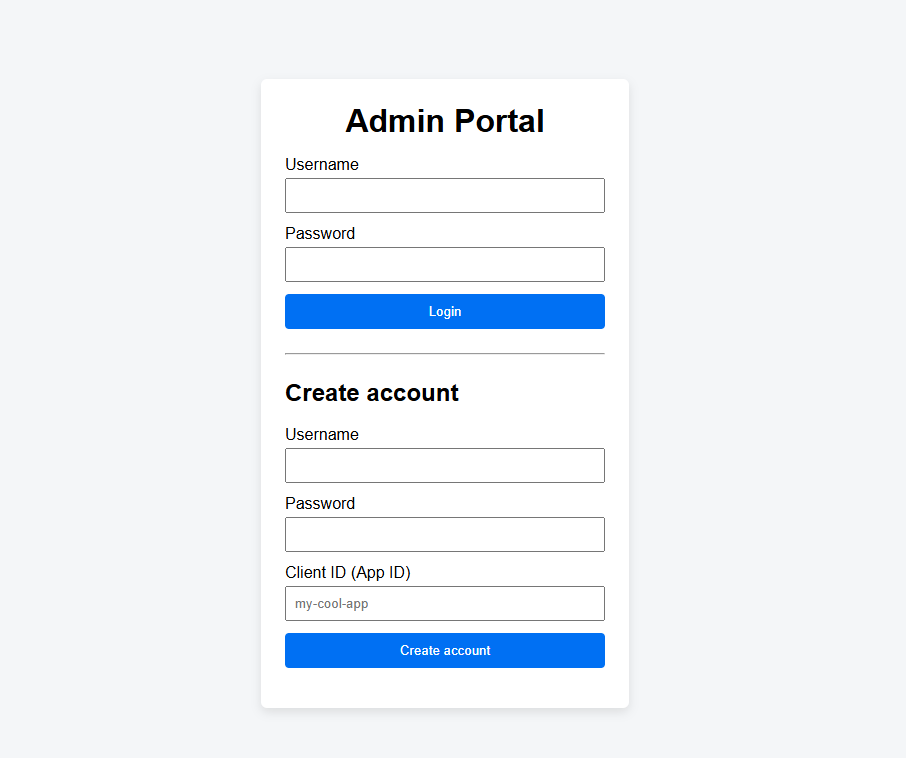The height and width of the screenshot is (758, 906).
Task: Click the last text input before Create account button
Action: (x=444, y=603)
